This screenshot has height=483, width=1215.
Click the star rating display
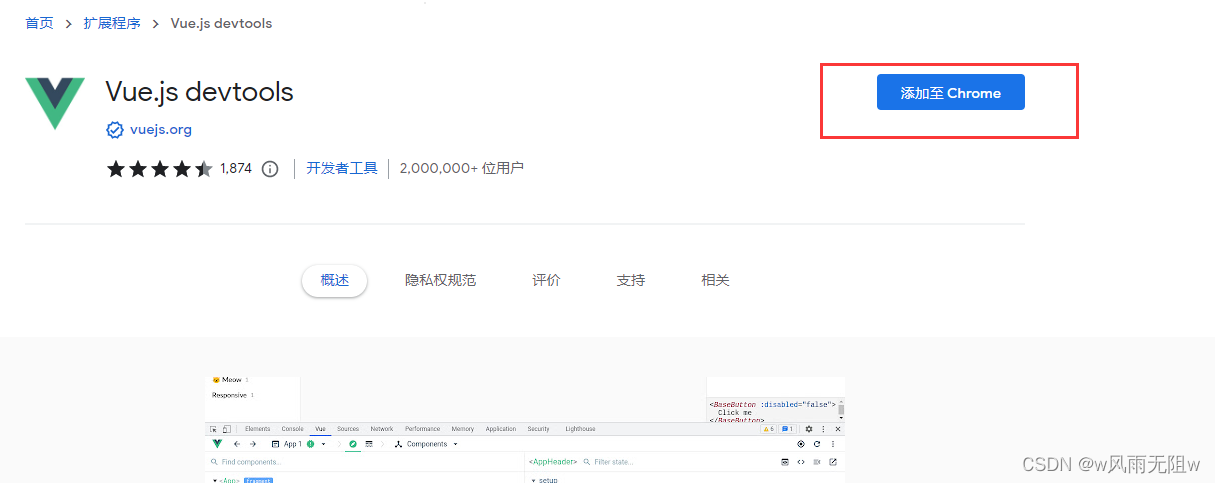tap(159, 169)
